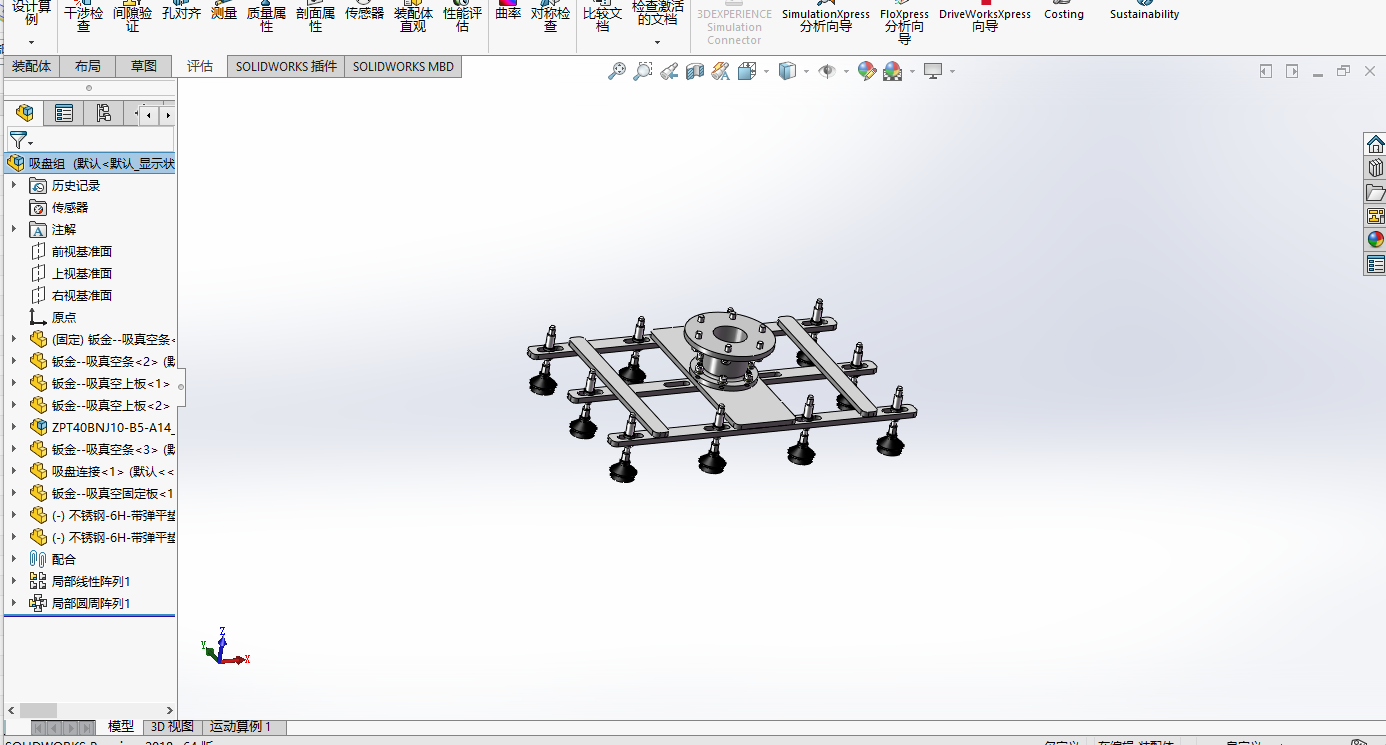Toggle the Section View icon
Screen dimensions: 1386x745
pyautogui.click(x=695, y=71)
